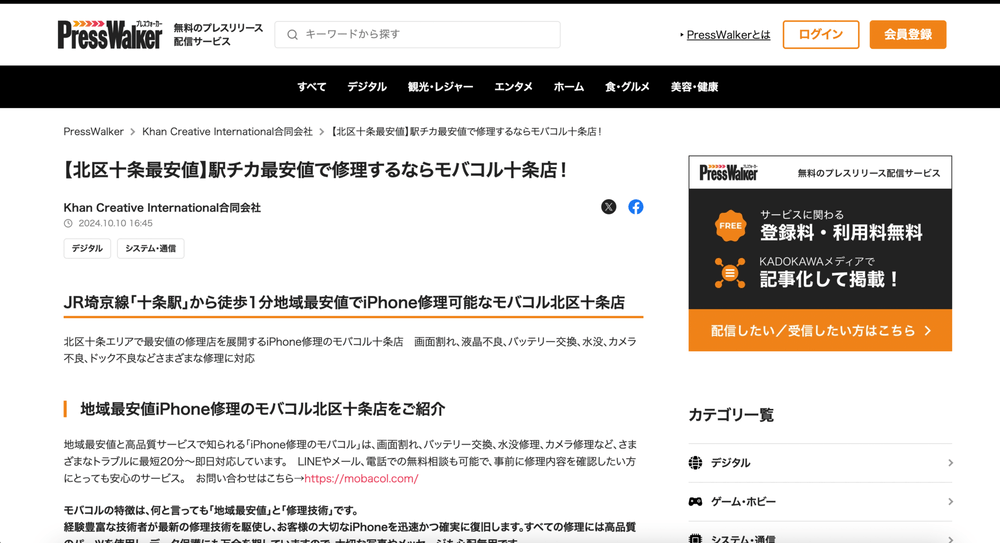Screen dimensions: 1000x543
Task: Click the article title breadcrumb item
Action: click(x=466, y=131)
